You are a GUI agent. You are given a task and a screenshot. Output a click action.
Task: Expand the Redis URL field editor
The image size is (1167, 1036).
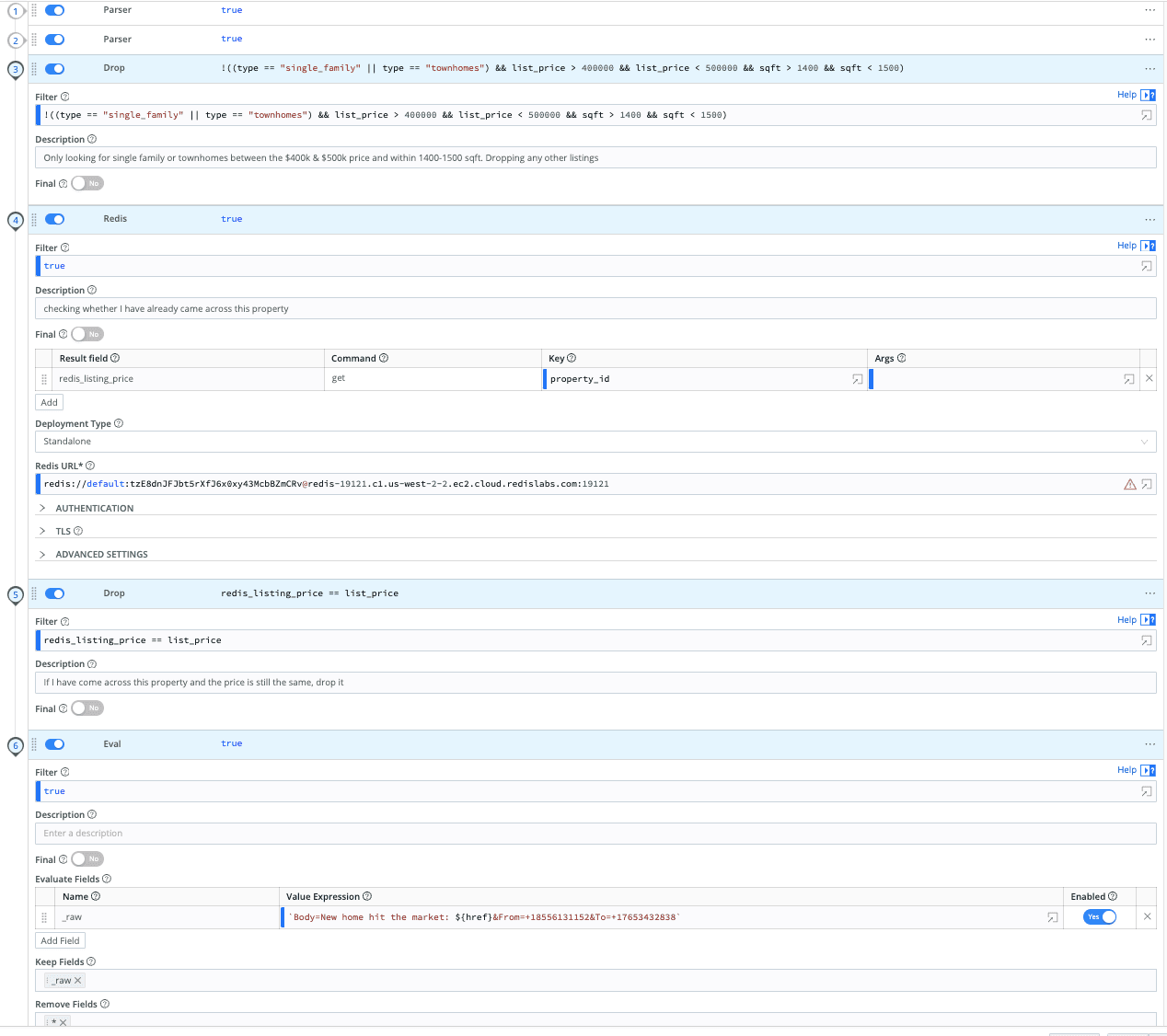click(x=1147, y=484)
